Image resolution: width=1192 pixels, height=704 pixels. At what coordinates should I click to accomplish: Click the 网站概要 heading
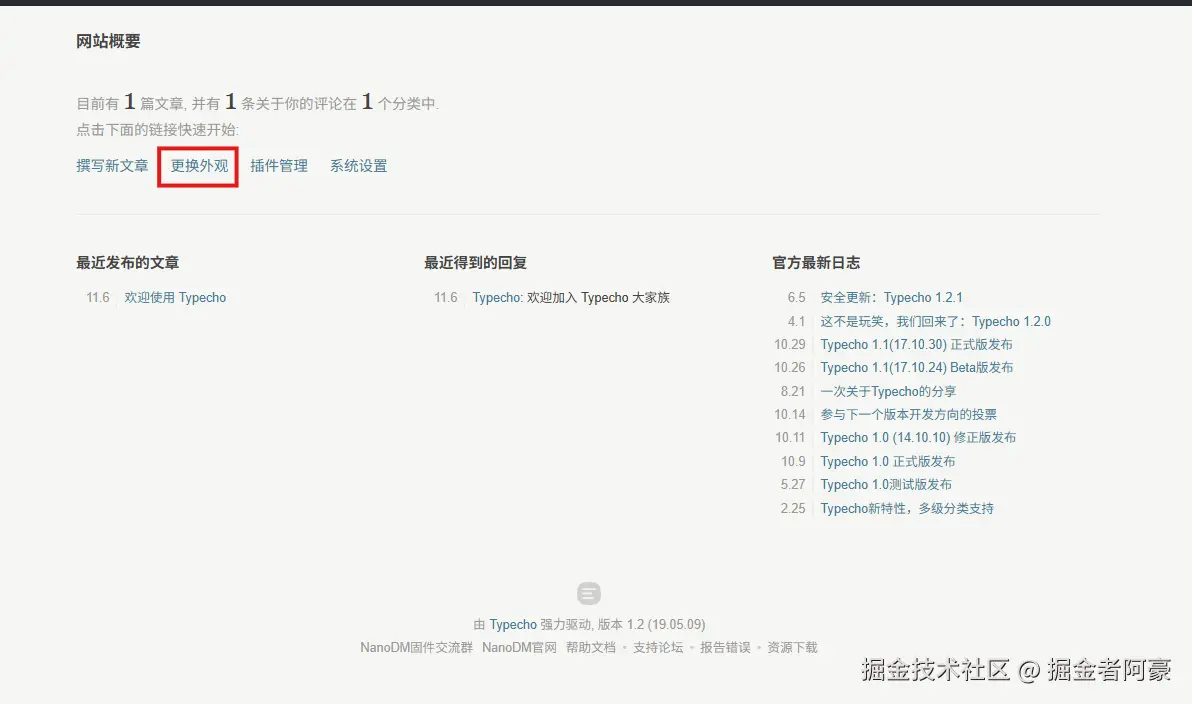tap(108, 41)
